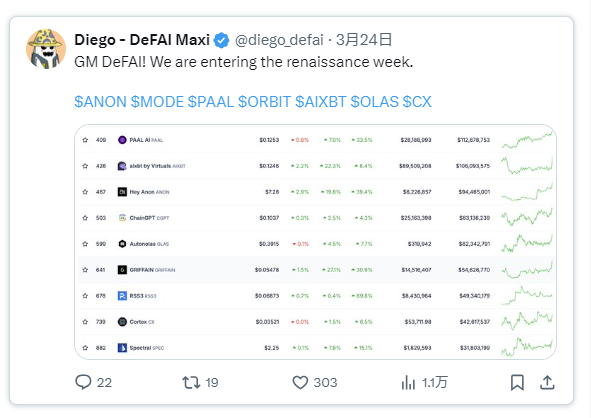
Task: Toggle the star beside GRIFFAIN row
Action: coord(85,270)
